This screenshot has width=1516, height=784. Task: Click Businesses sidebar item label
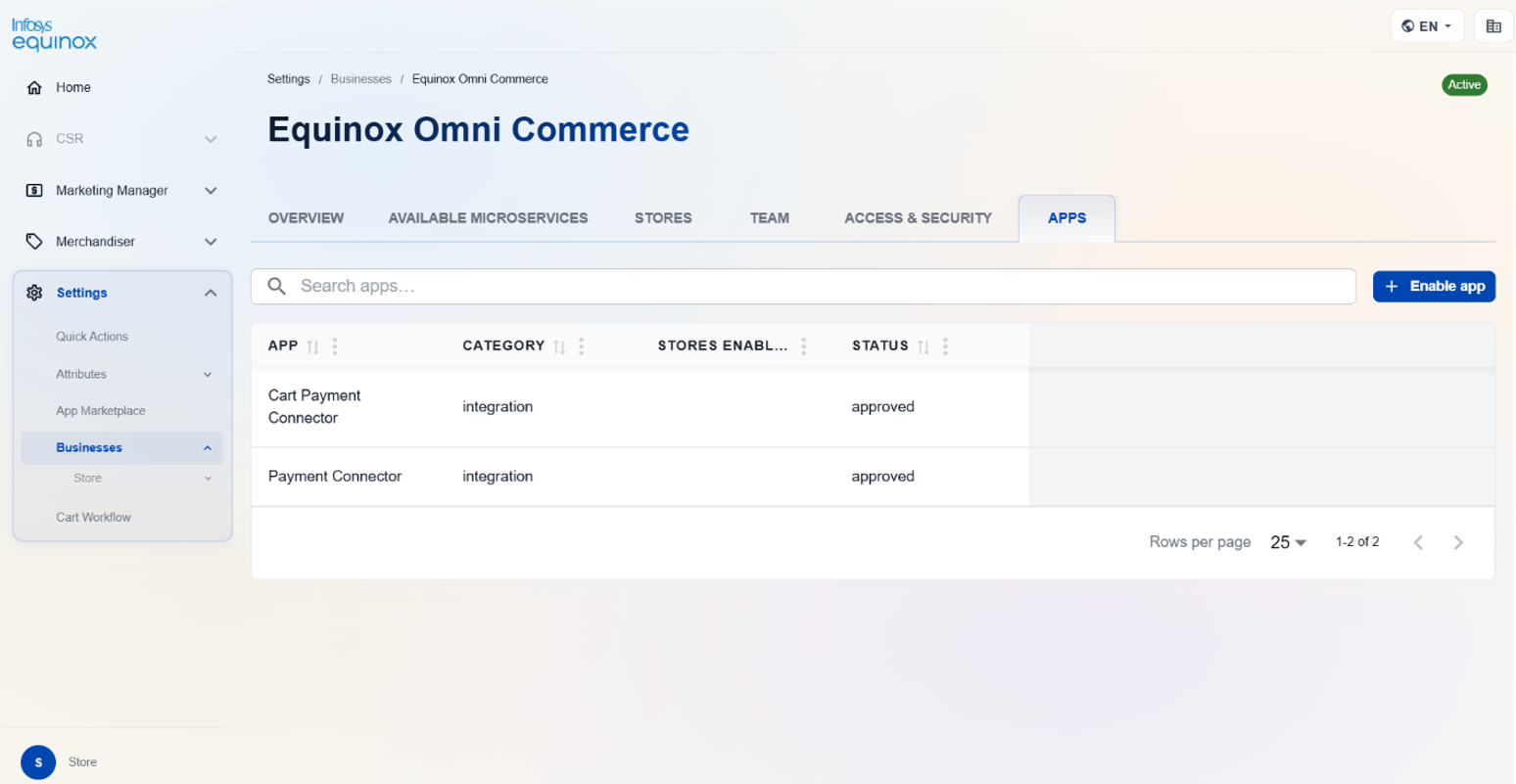tap(89, 448)
